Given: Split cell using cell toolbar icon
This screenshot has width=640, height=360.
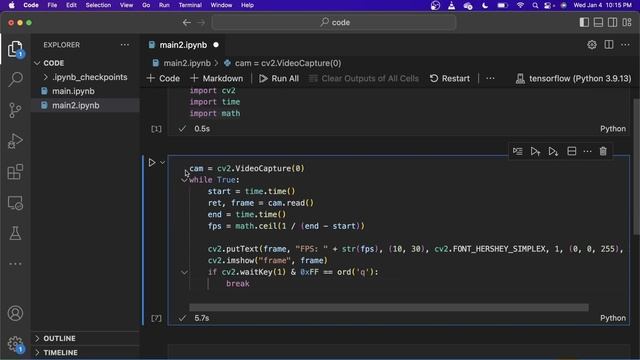Looking at the screenshot, I should tap(572, 151).
